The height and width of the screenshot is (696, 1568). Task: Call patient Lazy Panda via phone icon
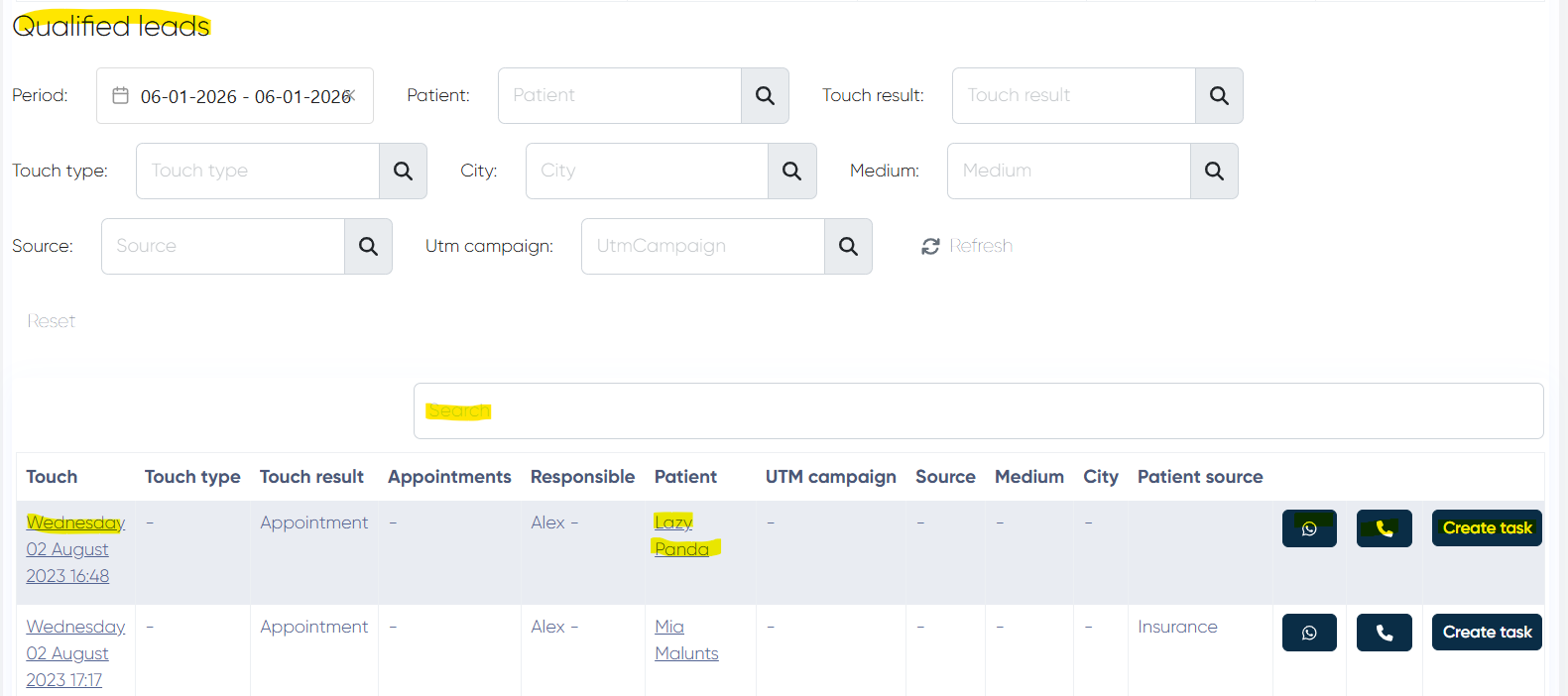pyautogui.click(x=1384, y=528)
